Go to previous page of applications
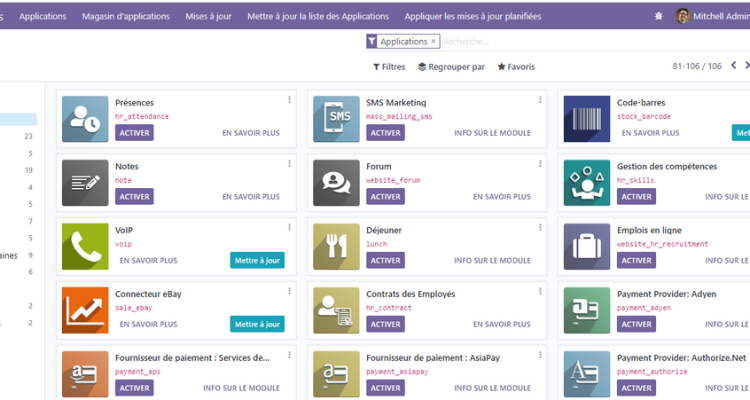 point(733,66)
